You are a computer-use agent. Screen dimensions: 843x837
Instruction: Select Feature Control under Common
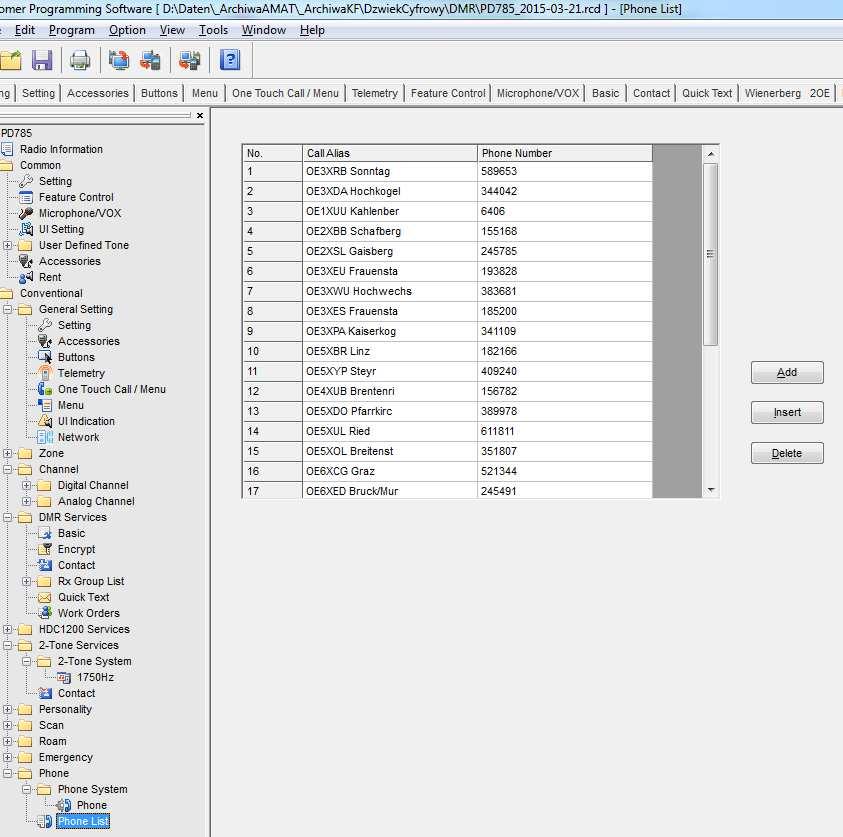click(x=76, y=197)
